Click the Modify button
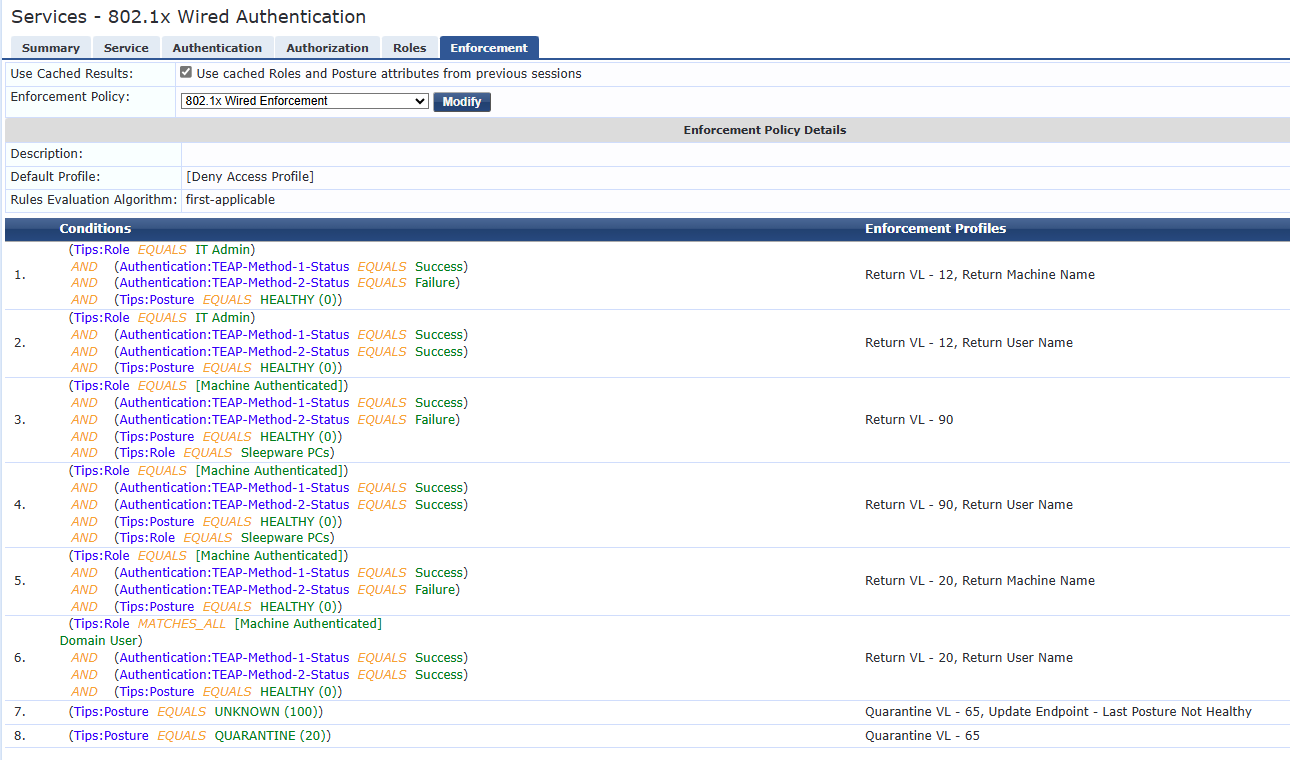 coord(462,102)
